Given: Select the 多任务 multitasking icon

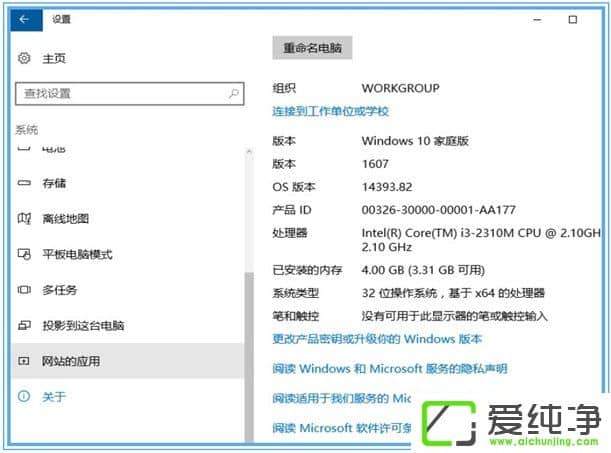Looking at the screenshot, I should click(x=24, y=290).
